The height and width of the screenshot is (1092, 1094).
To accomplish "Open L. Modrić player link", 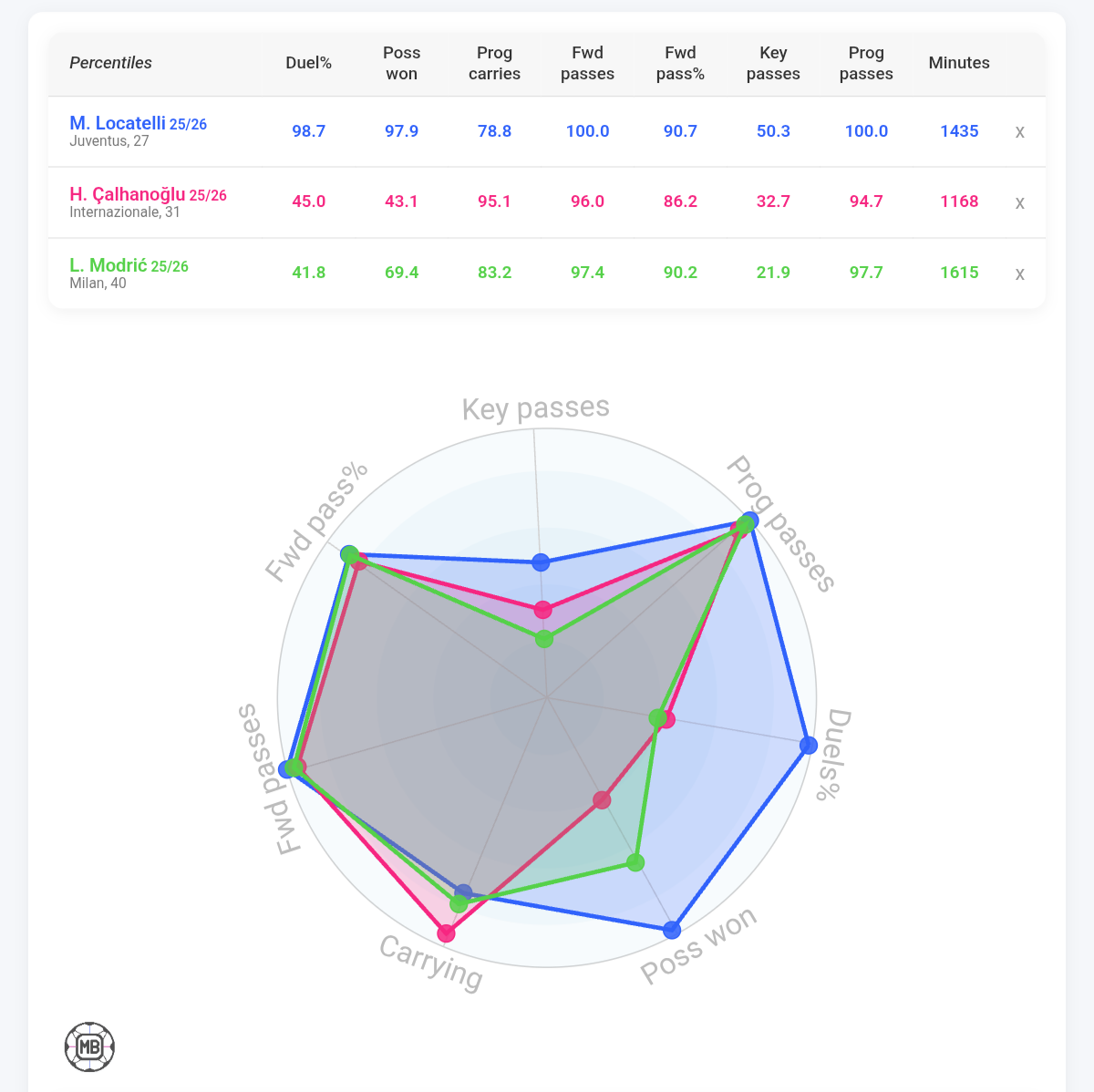I will [x=108, y=266].
